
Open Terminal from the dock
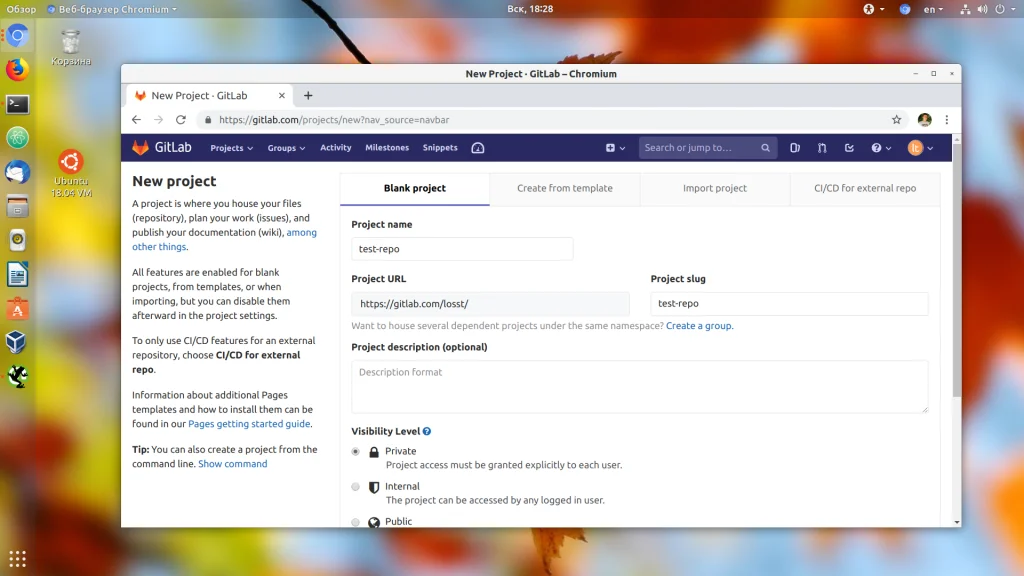pyautogui.click(x=18, y=104)
